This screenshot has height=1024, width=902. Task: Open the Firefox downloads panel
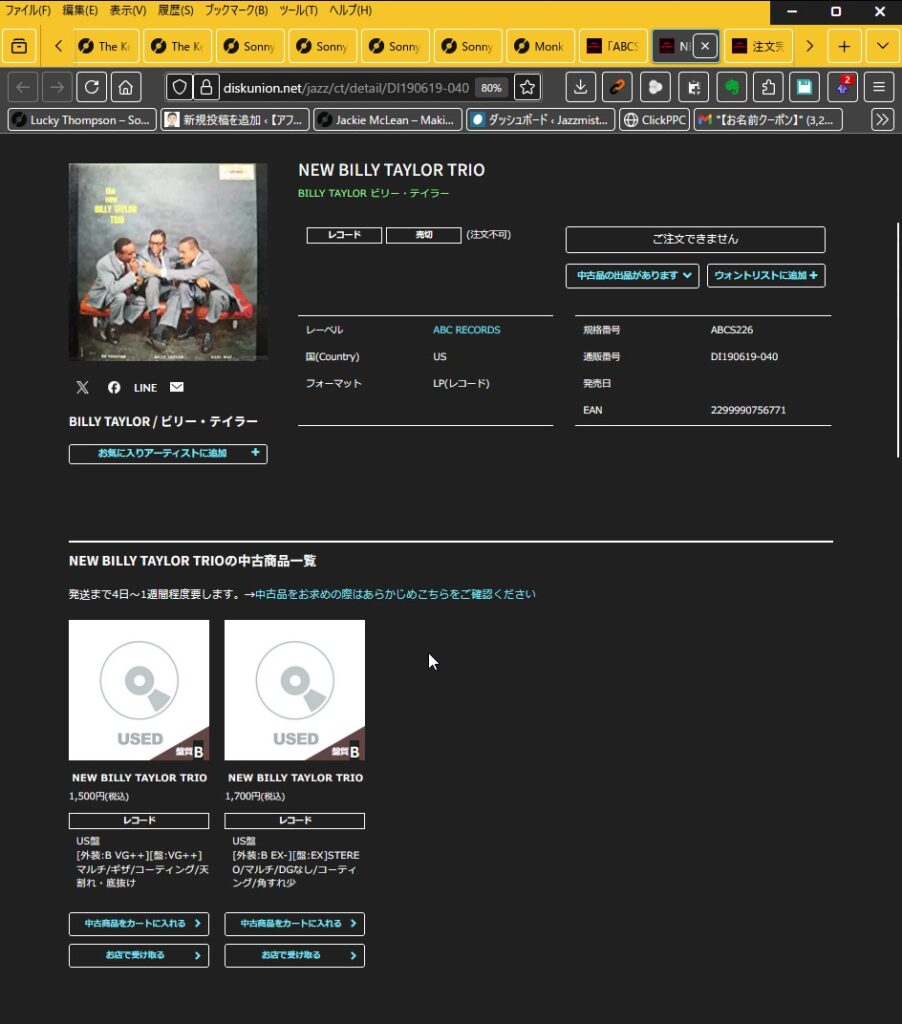[580, 87]
